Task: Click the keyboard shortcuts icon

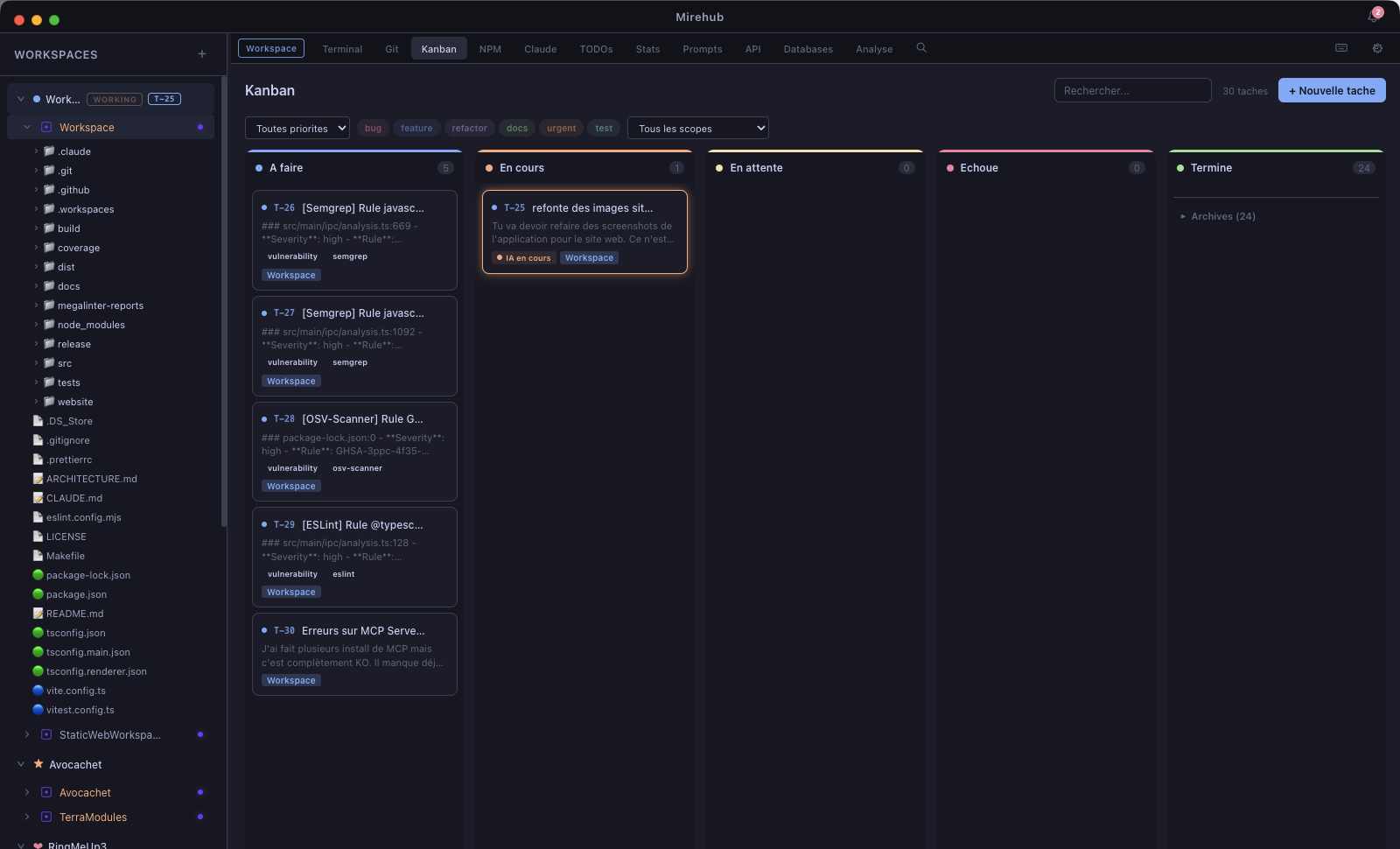Action: coord(1340,48)
